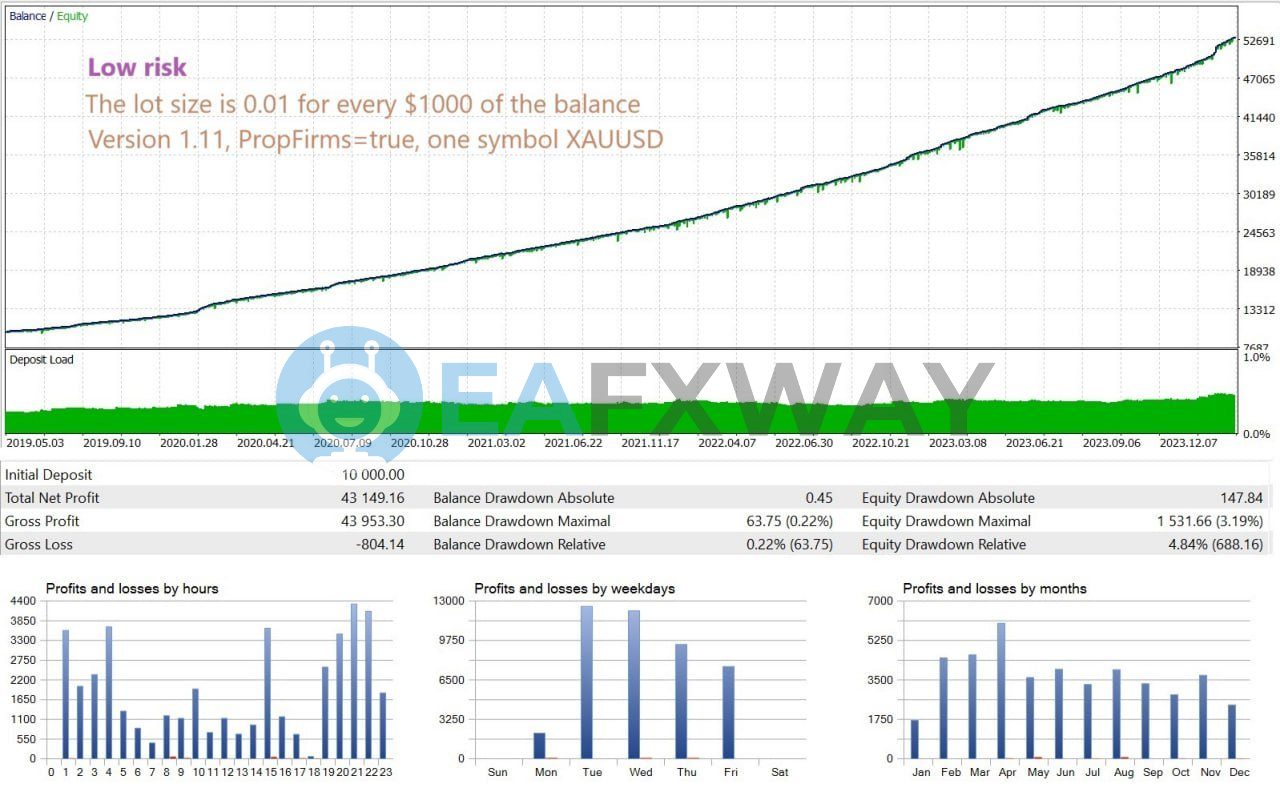Select the 0.45 balance drawdown value
Viewport: 1280px width, 800px height.
click(819, 498)
